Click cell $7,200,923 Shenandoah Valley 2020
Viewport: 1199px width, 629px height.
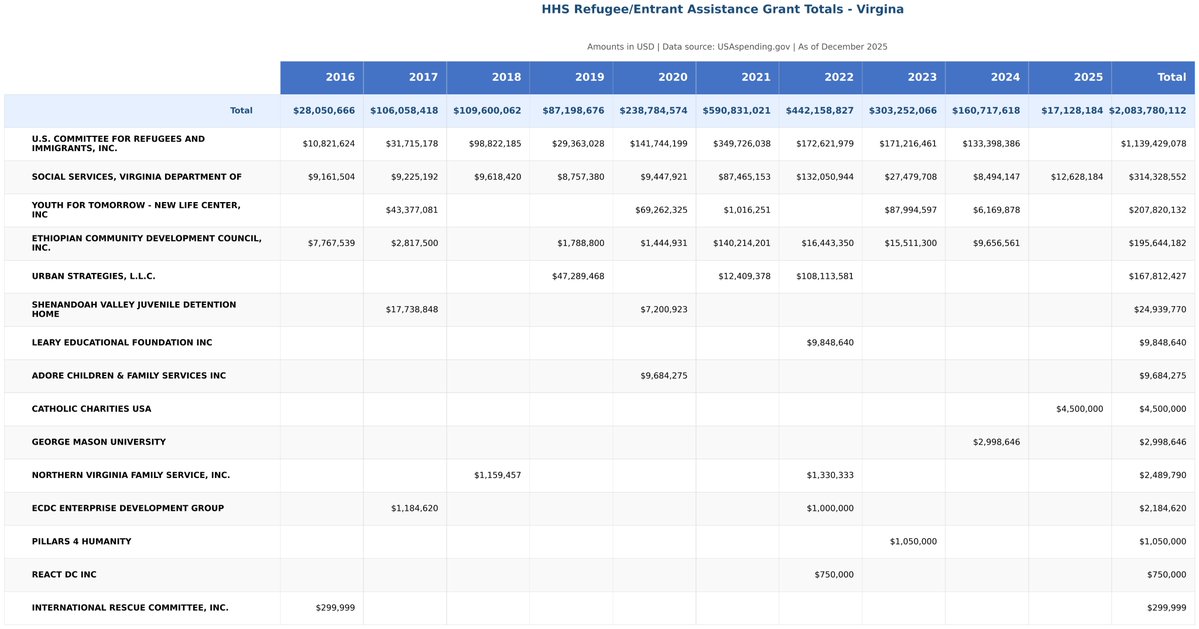[x=664, y=310]
